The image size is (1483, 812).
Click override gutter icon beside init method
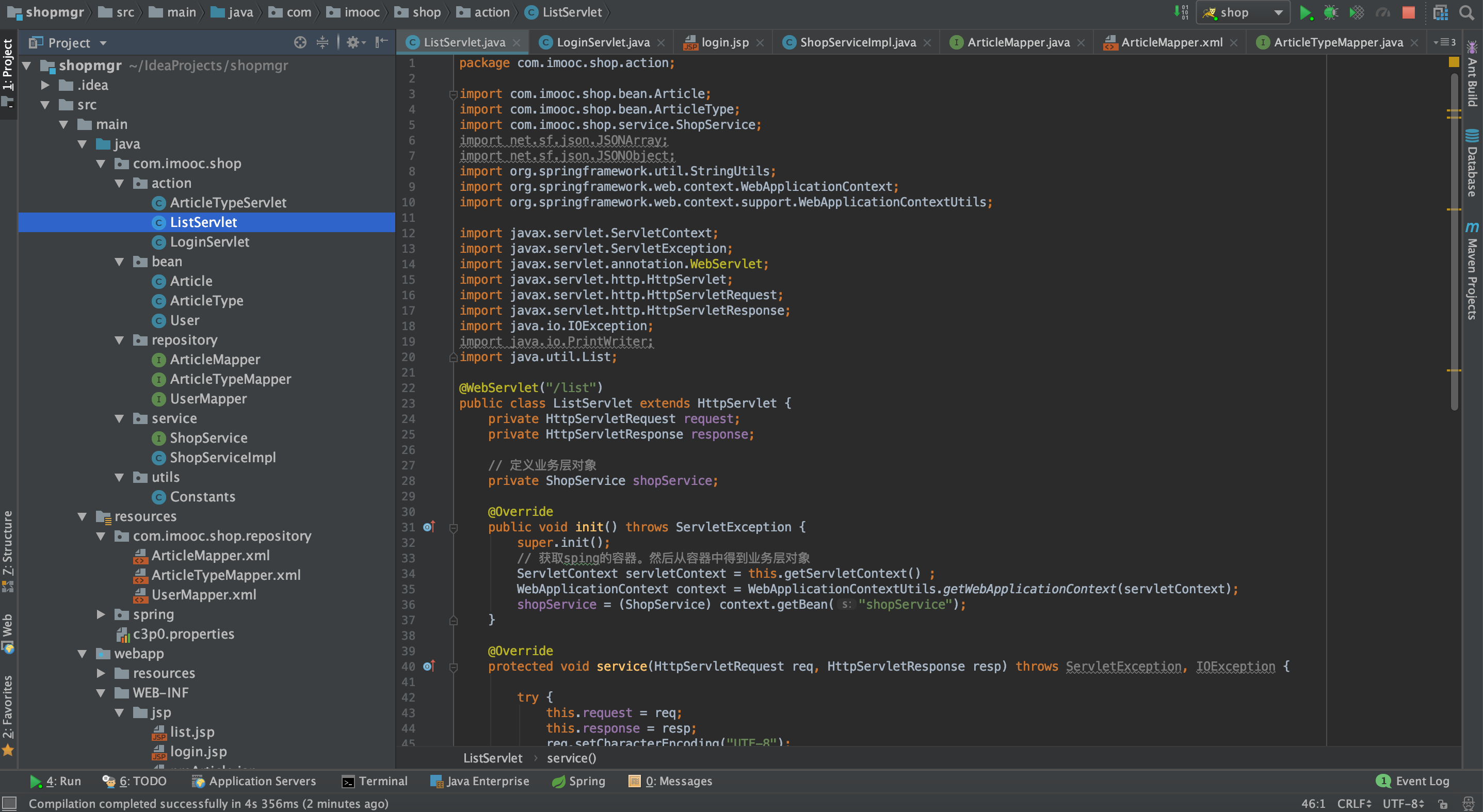click(x=429, y=527)
